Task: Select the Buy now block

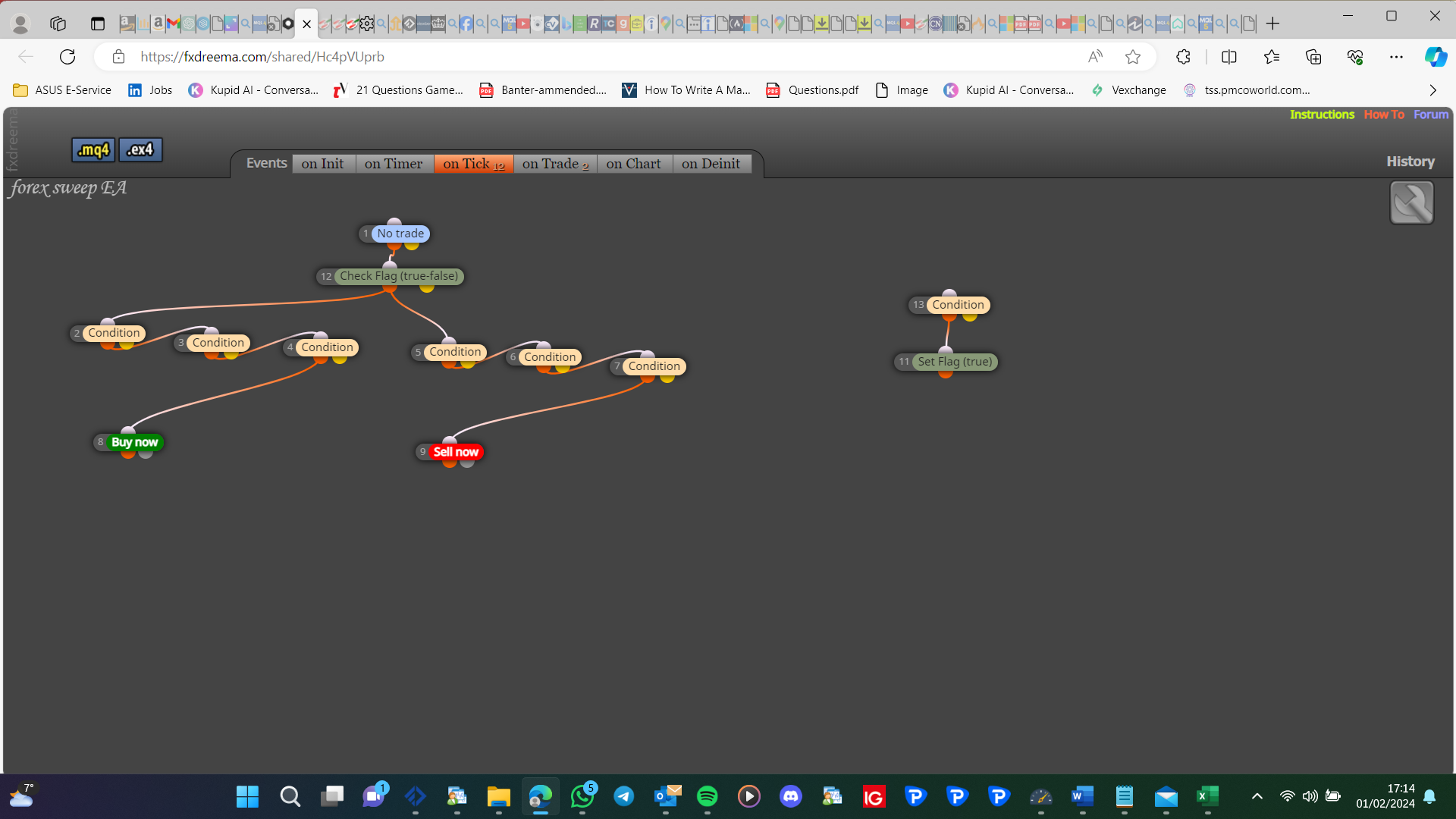Action: [134, 442]
